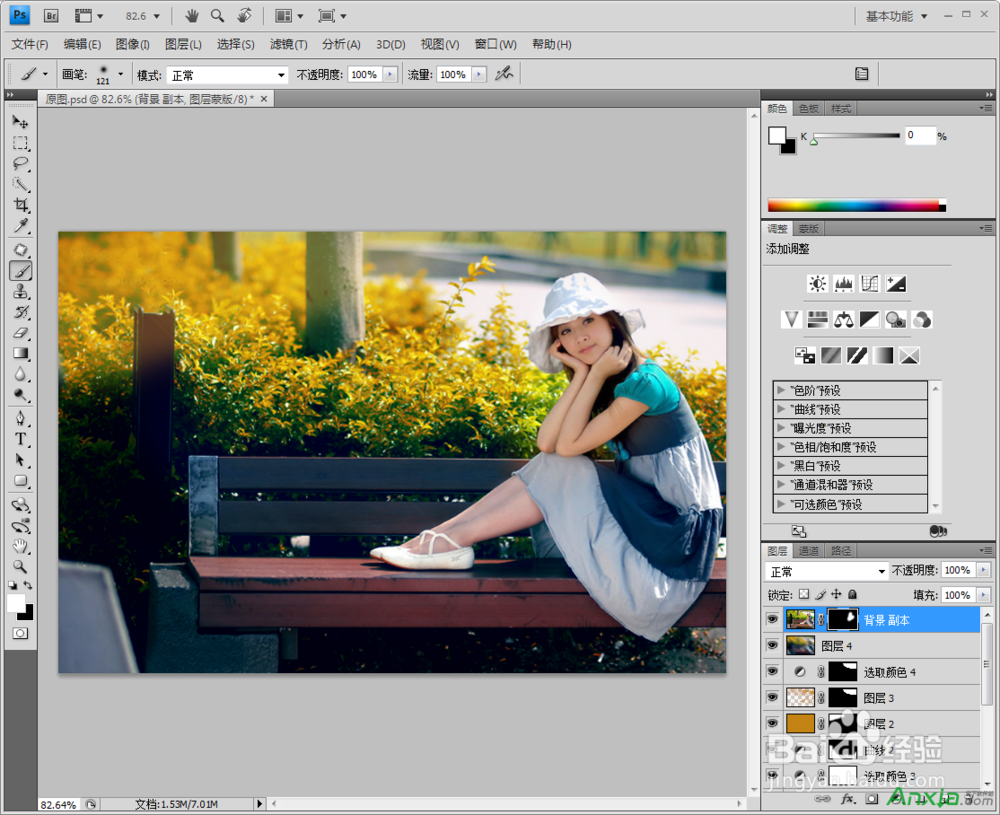
Task: Add Curves adjustment from icons
Action: click(x=870, y=284)
